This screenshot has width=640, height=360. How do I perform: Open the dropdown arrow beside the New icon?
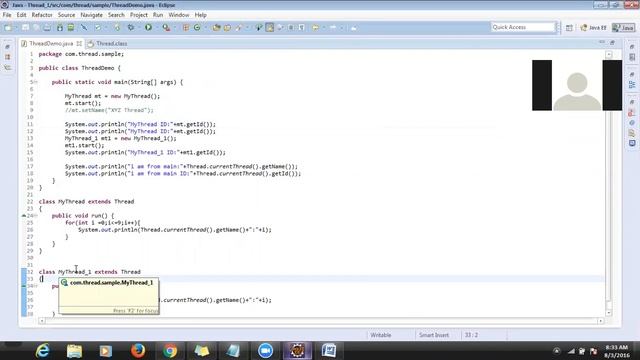tap(16, 28)
